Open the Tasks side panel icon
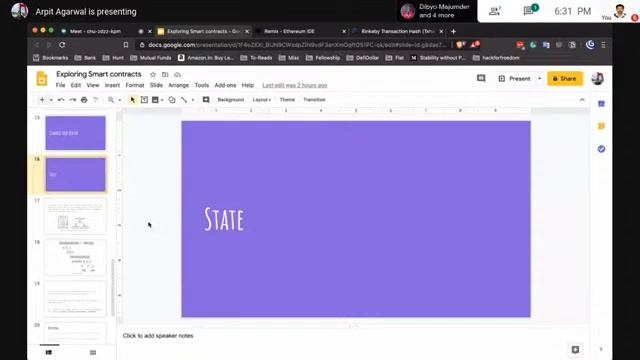The width and height of the screenshot is (640, 360). 601,149
